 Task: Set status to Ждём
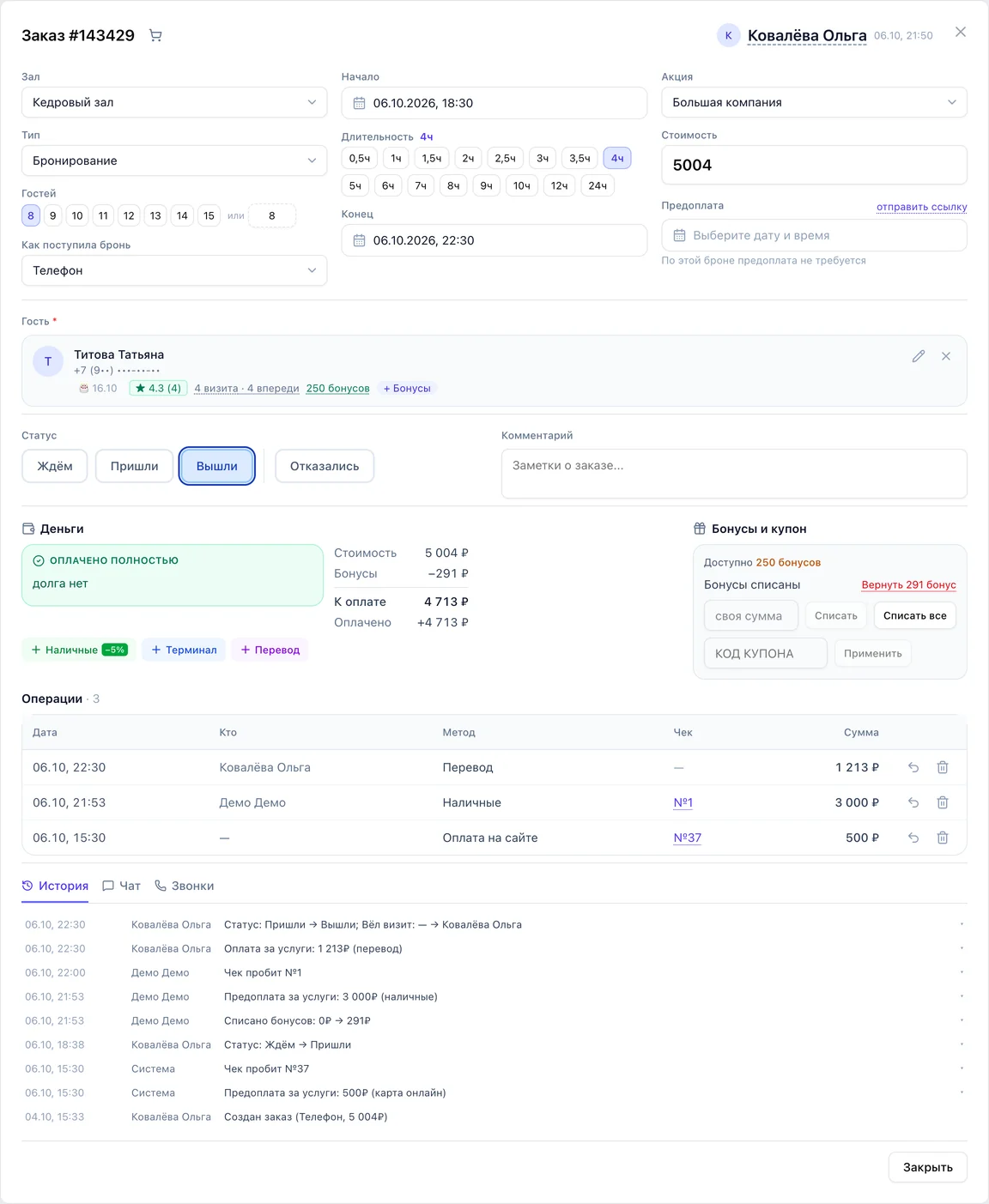point(55,466)
